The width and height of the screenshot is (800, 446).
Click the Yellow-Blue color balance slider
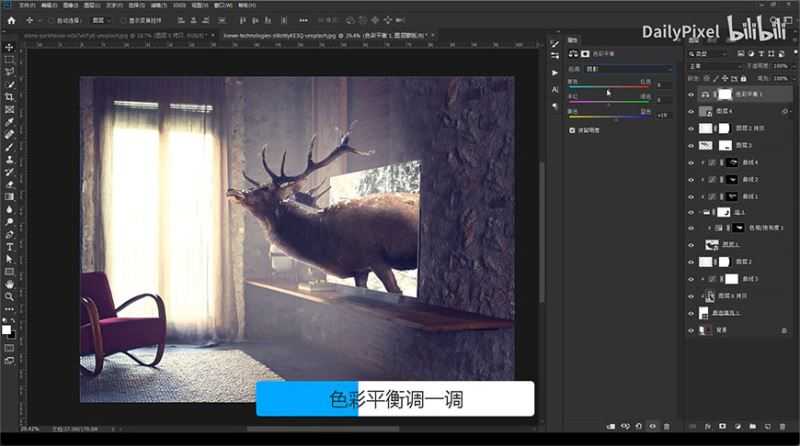[610, 117]
